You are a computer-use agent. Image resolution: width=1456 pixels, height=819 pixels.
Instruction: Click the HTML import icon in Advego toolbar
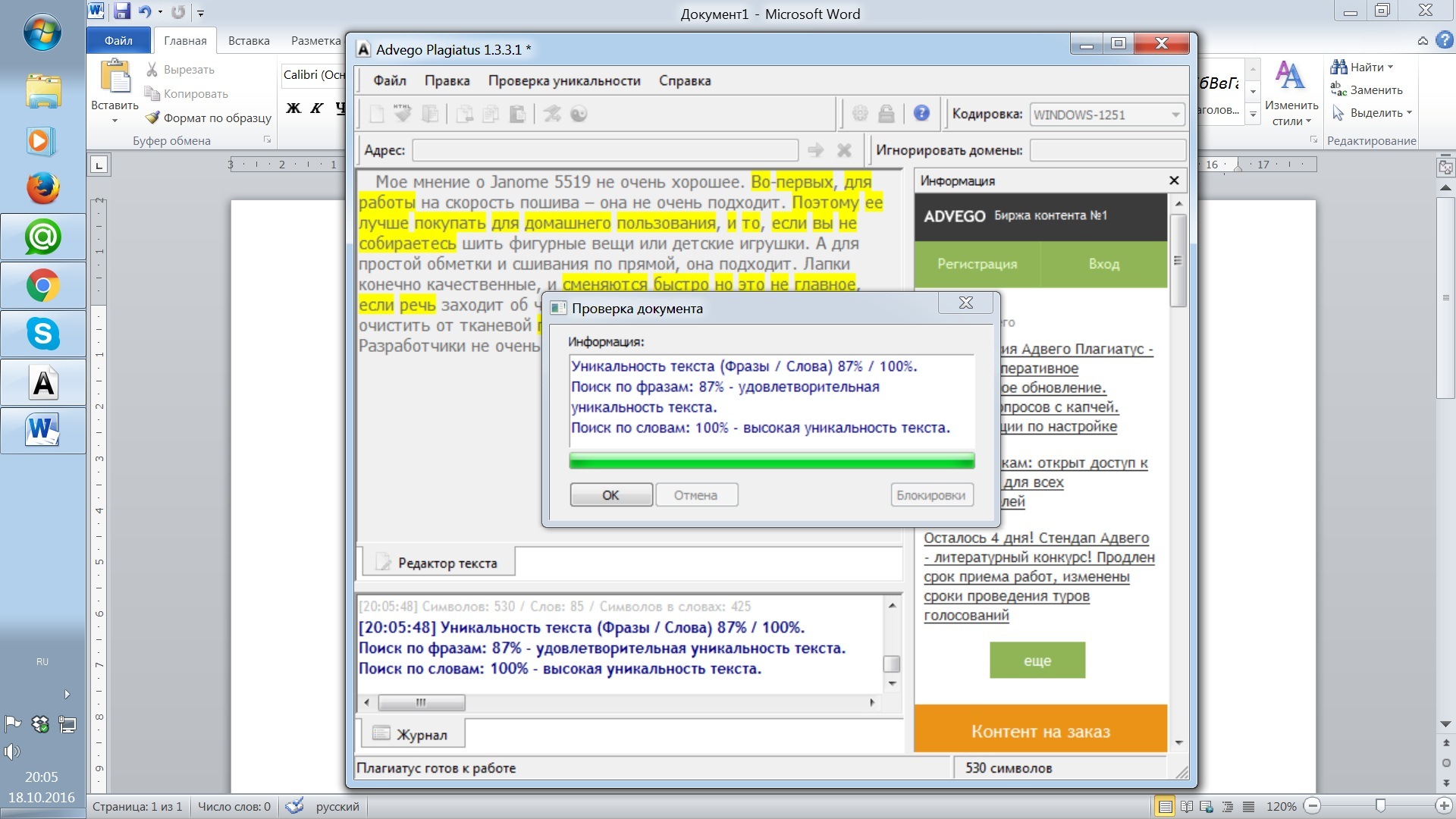point(403,114)
